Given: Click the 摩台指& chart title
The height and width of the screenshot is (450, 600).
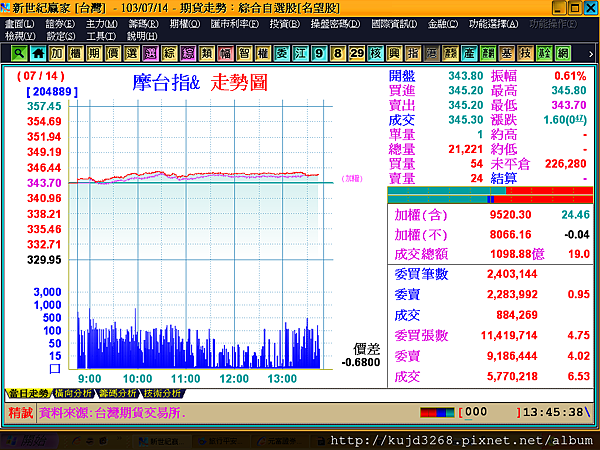Looking at the screenshot, I should [x=166, y=82].
